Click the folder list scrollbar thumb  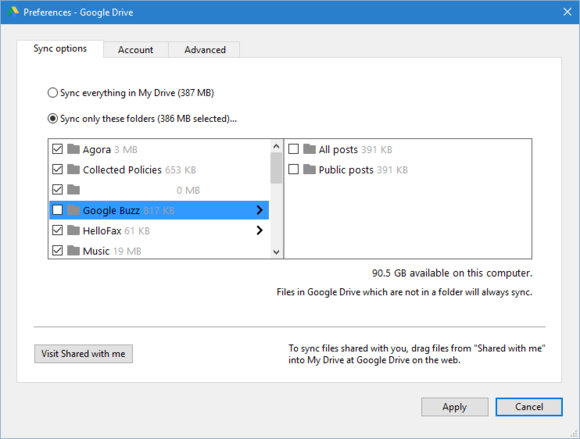point(276,168)
